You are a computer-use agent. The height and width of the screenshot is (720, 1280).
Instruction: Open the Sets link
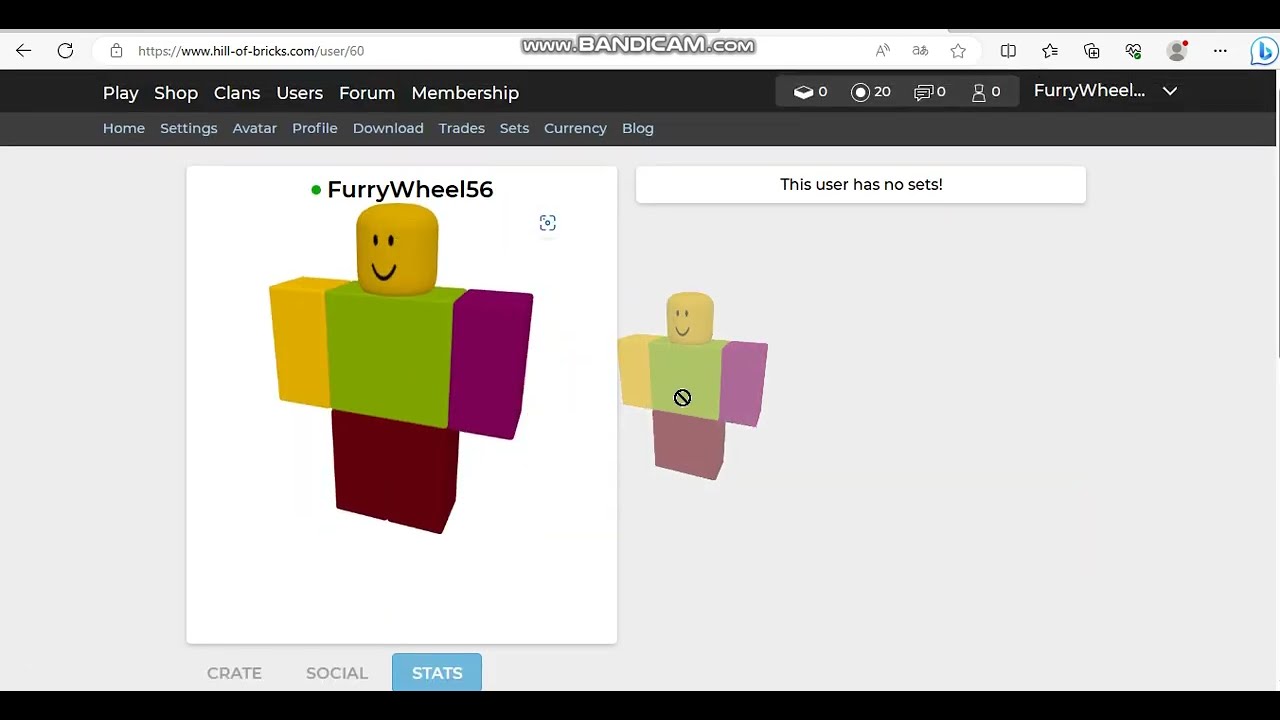click(x=514, y=128)
